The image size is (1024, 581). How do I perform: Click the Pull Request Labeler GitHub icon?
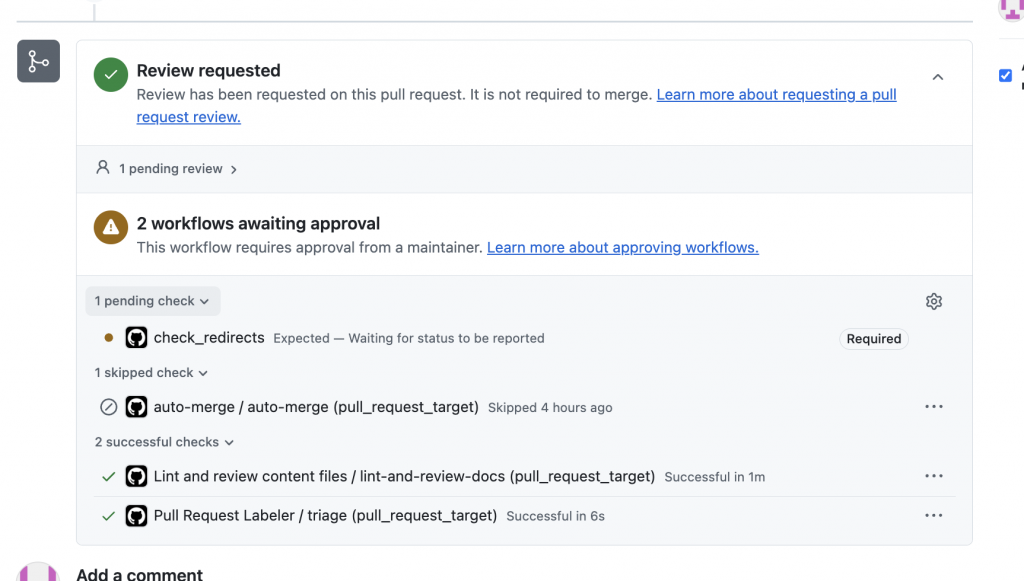[136, 516]
